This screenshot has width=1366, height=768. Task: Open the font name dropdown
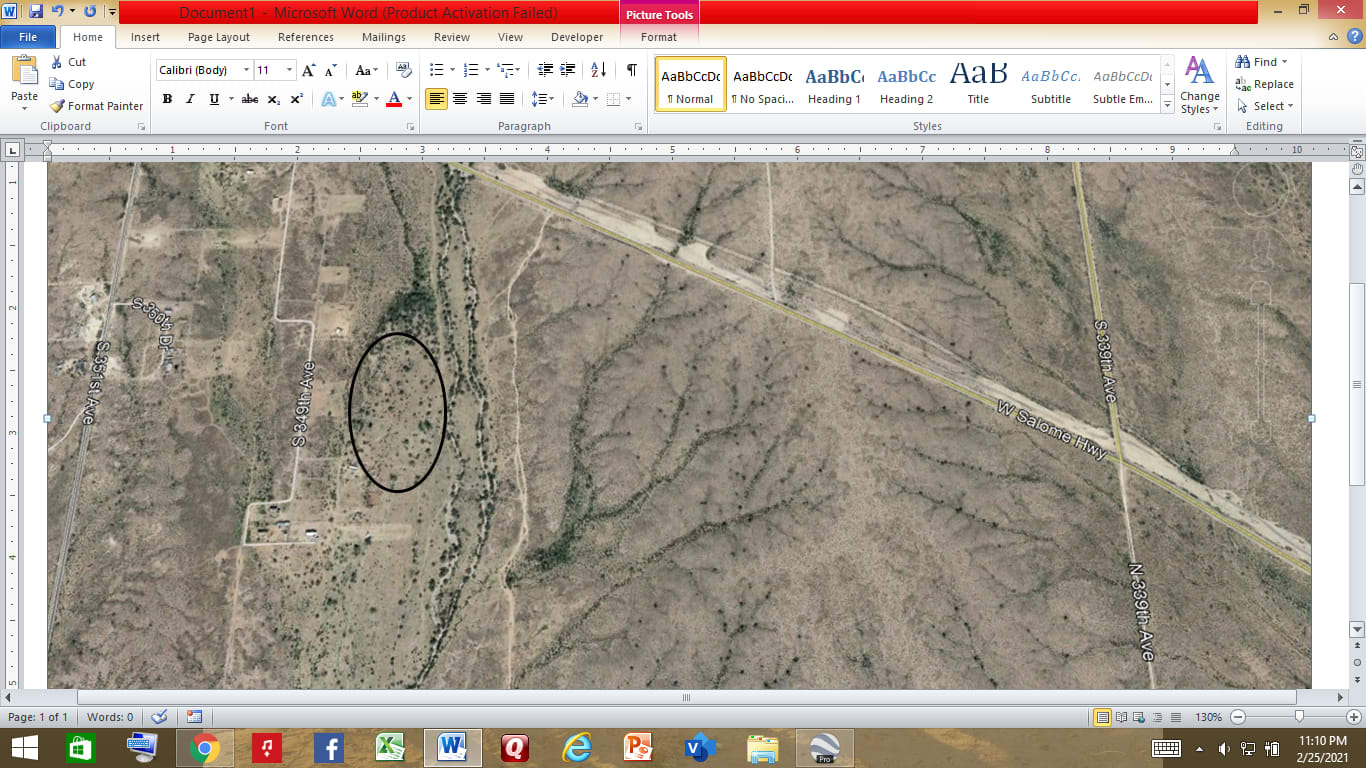(x=246, y=70)
